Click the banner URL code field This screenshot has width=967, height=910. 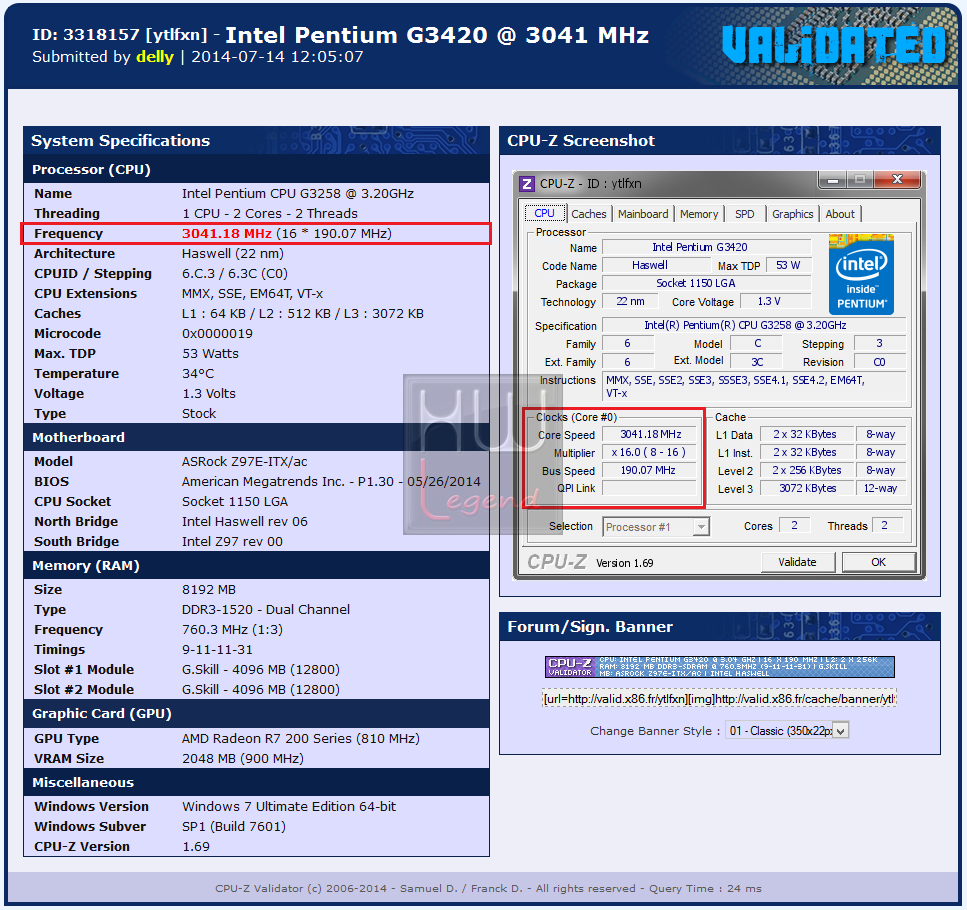719,699
